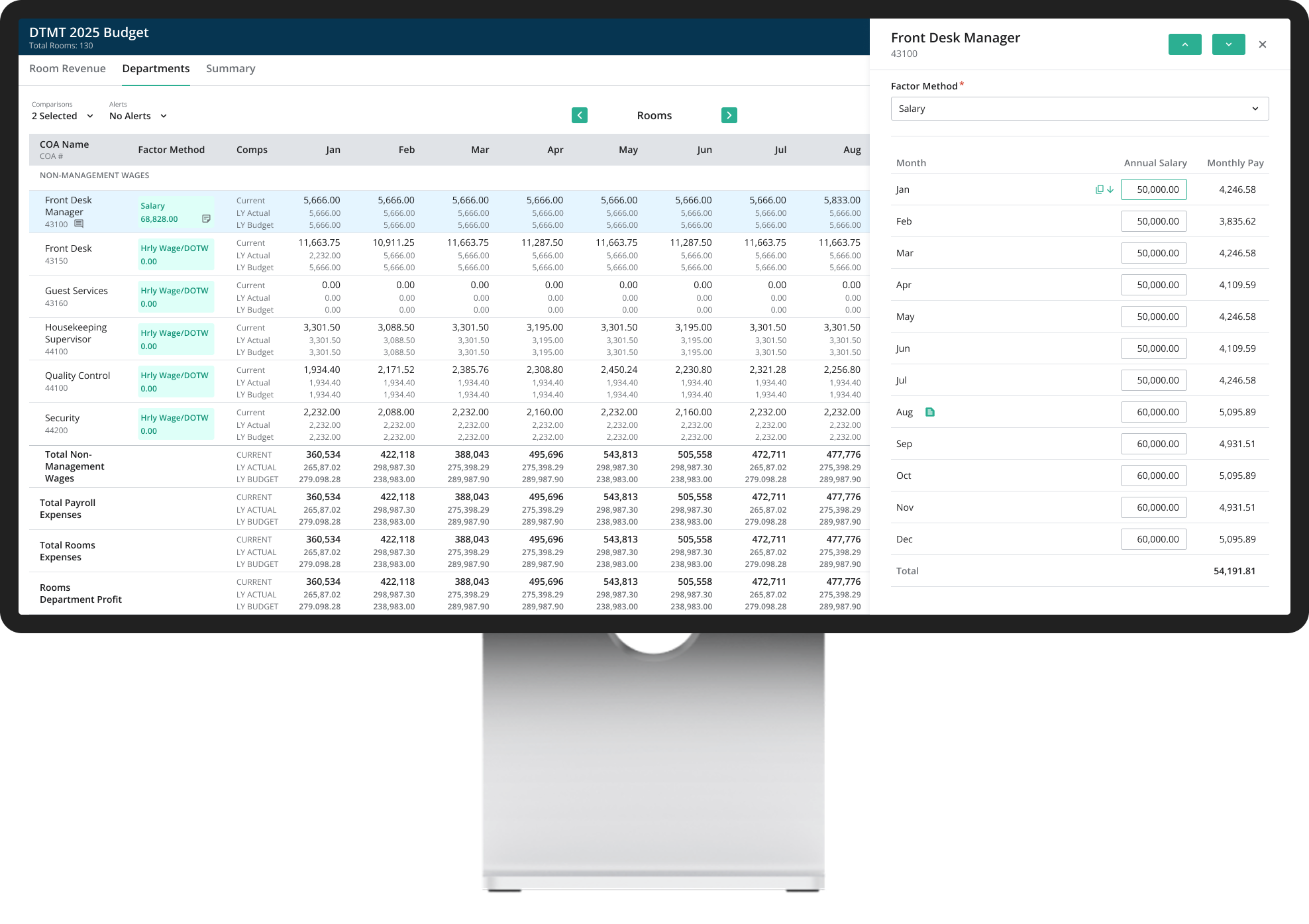Select the Housekeeping Supervisor row name

[76, 333]
